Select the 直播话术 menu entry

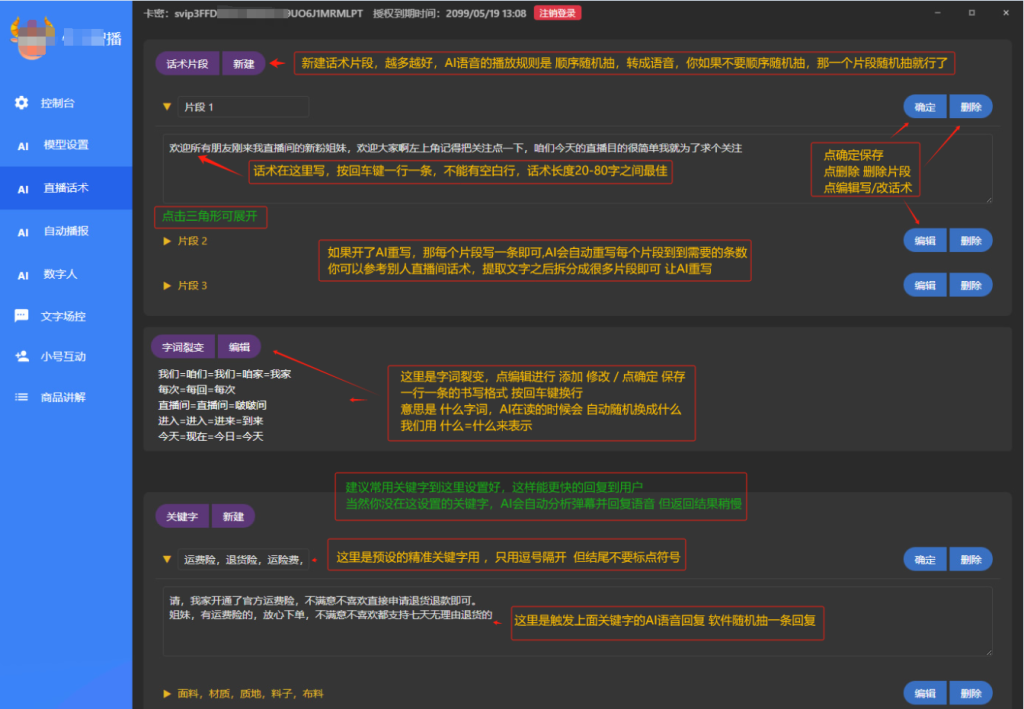tap(66, 188)
